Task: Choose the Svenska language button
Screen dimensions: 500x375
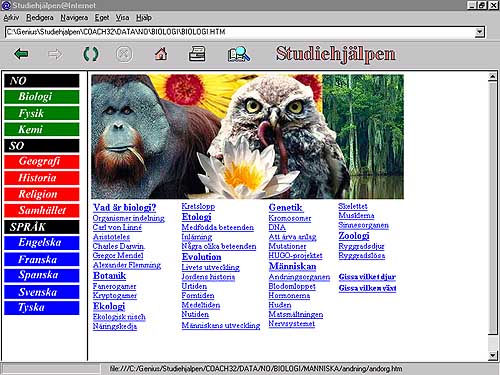Action: pyautogui.click(x=42, y=292)
